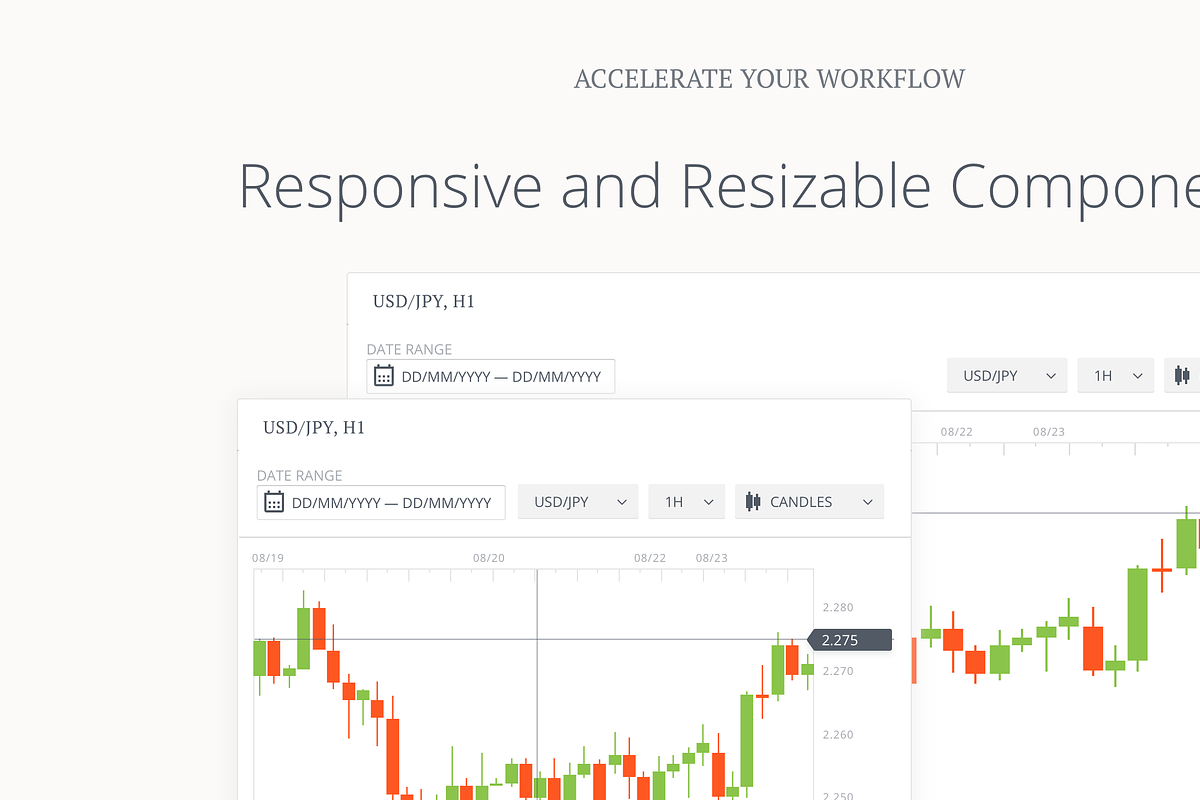
Task: Click the calendar icon in the back panel's date range
Action: [x=384, y=376]
